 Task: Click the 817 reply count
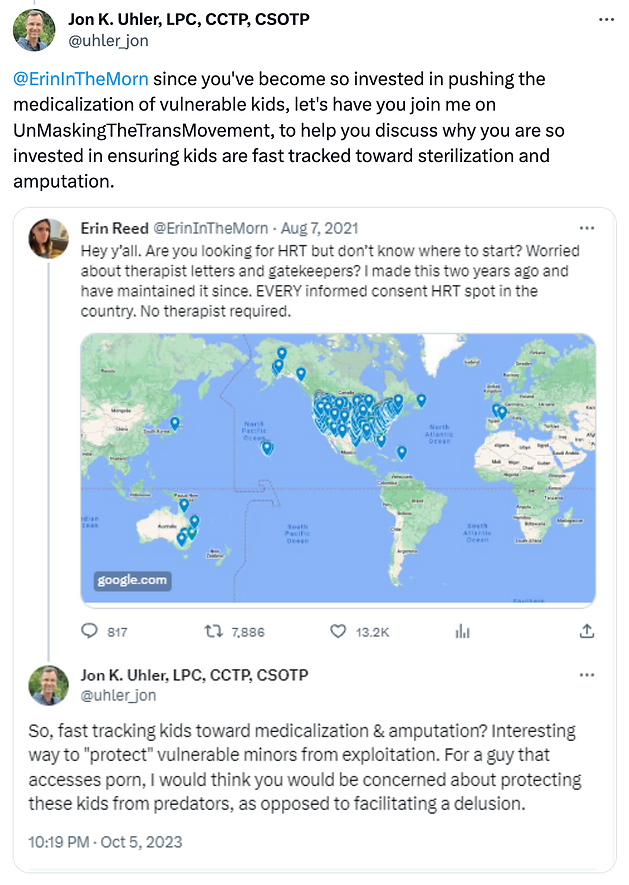pyautogui.click(x=119, y=631)
